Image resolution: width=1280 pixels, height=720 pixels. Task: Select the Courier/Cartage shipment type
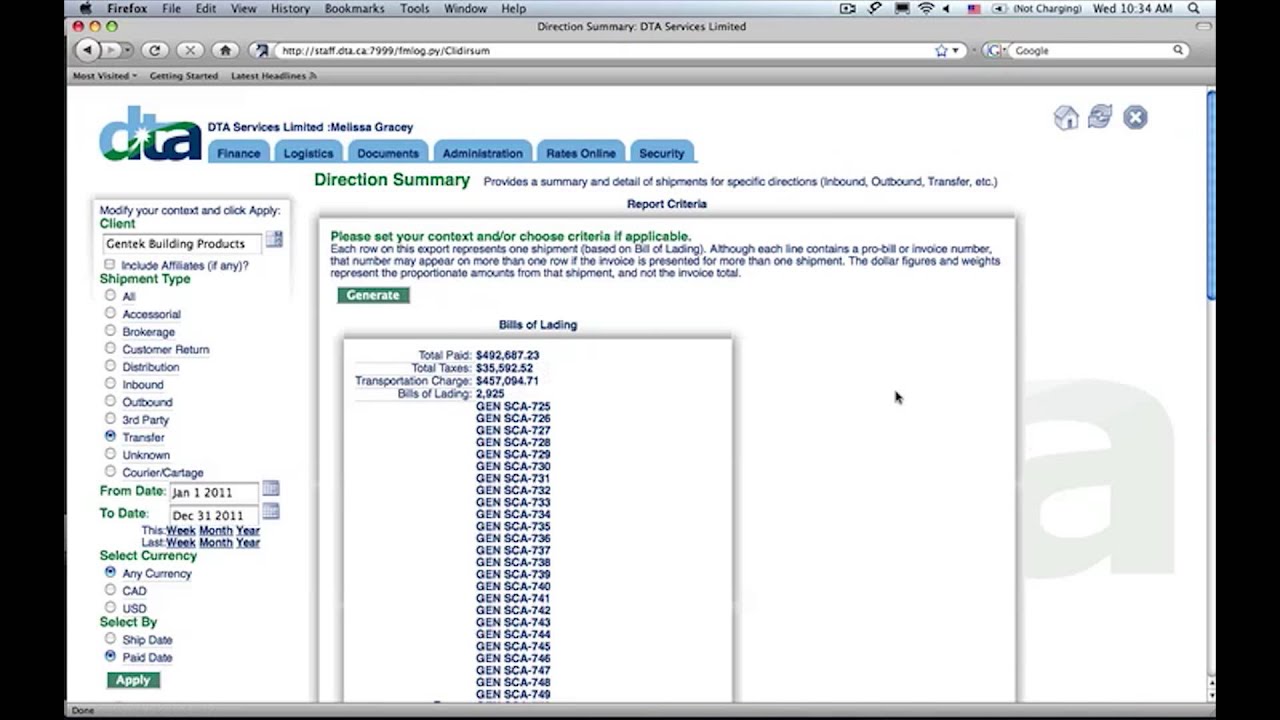tap(110, 472)
